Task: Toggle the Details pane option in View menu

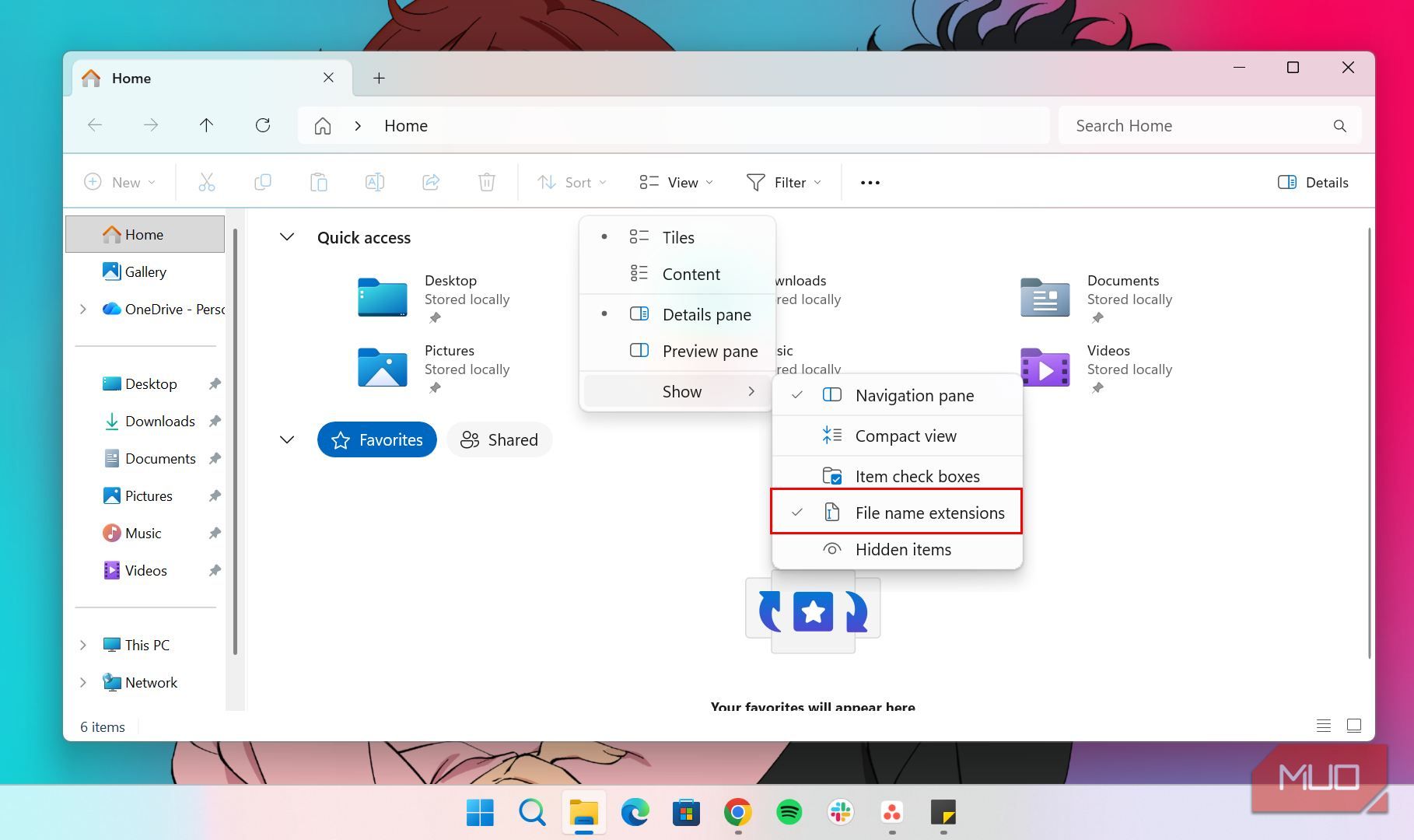Action: click(677, 314)
